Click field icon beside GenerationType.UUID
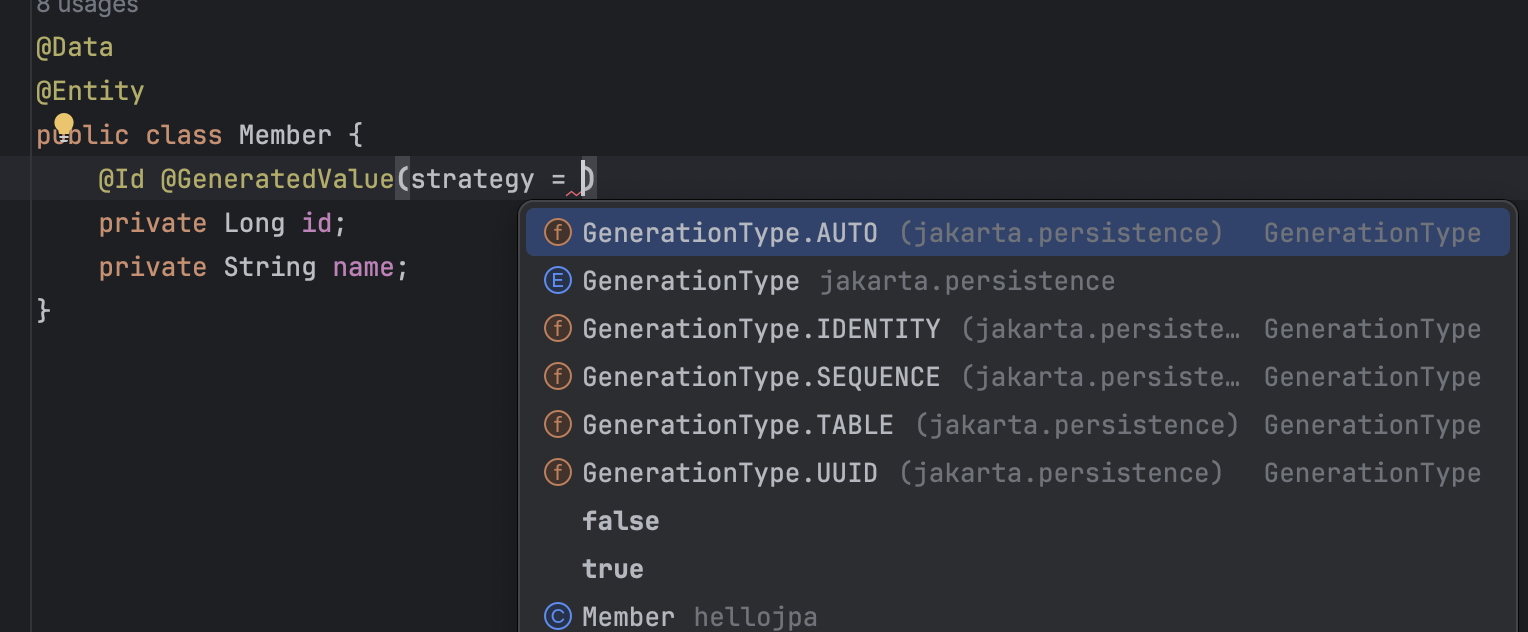1528x632 pixels. pos(557,473)
